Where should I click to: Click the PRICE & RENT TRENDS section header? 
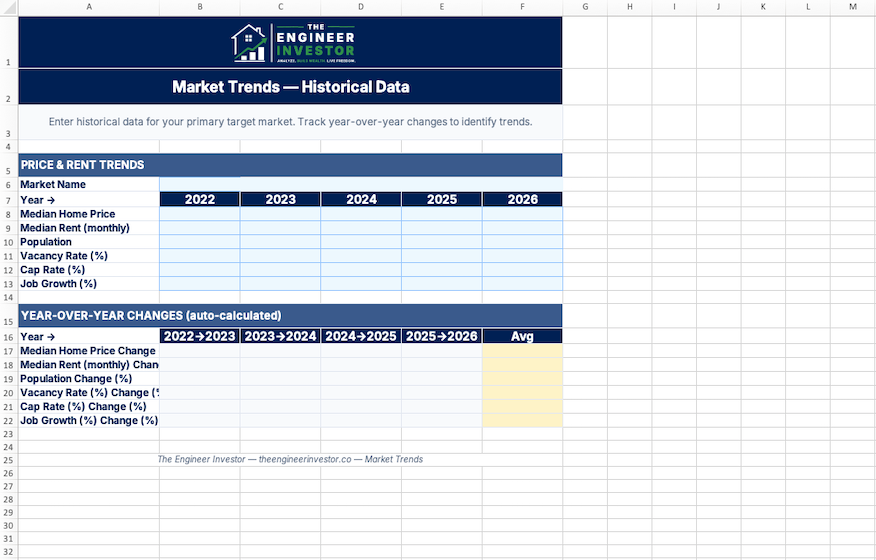pos(290,165)
